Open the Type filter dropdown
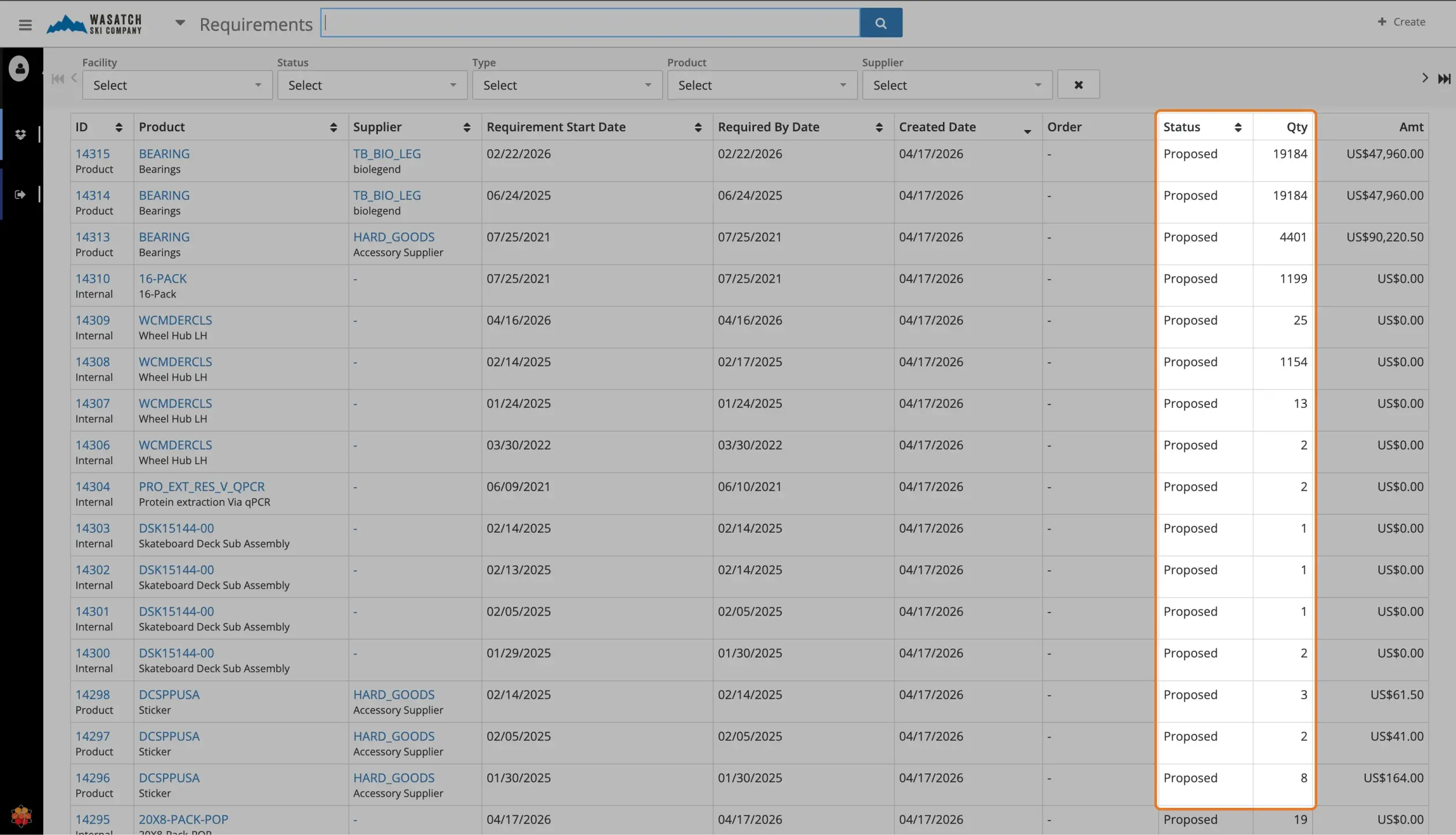 (567, 85)
